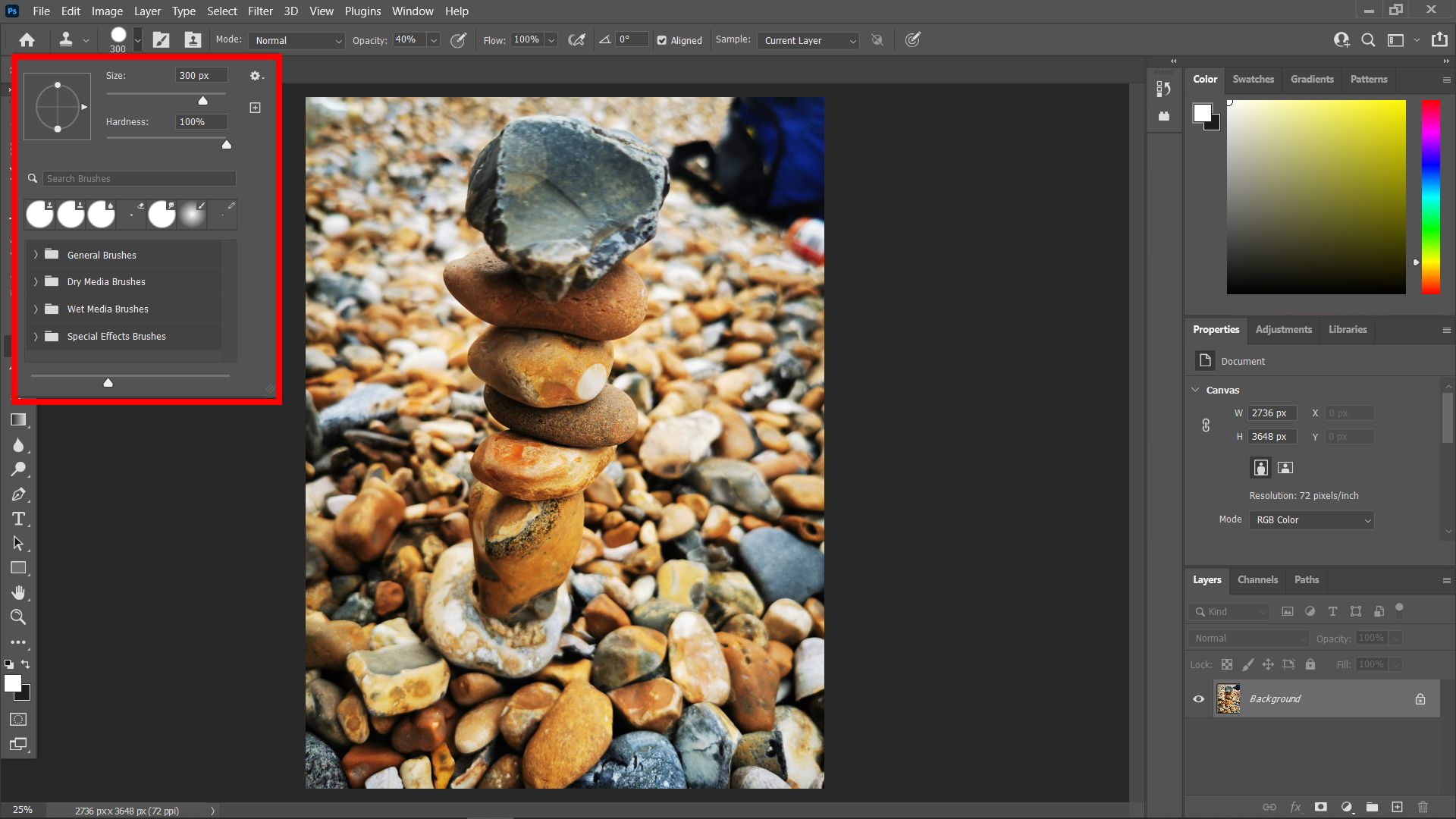Select the Text tool
The width and height of the screenshot is (1456, 819).
(18, 518)
